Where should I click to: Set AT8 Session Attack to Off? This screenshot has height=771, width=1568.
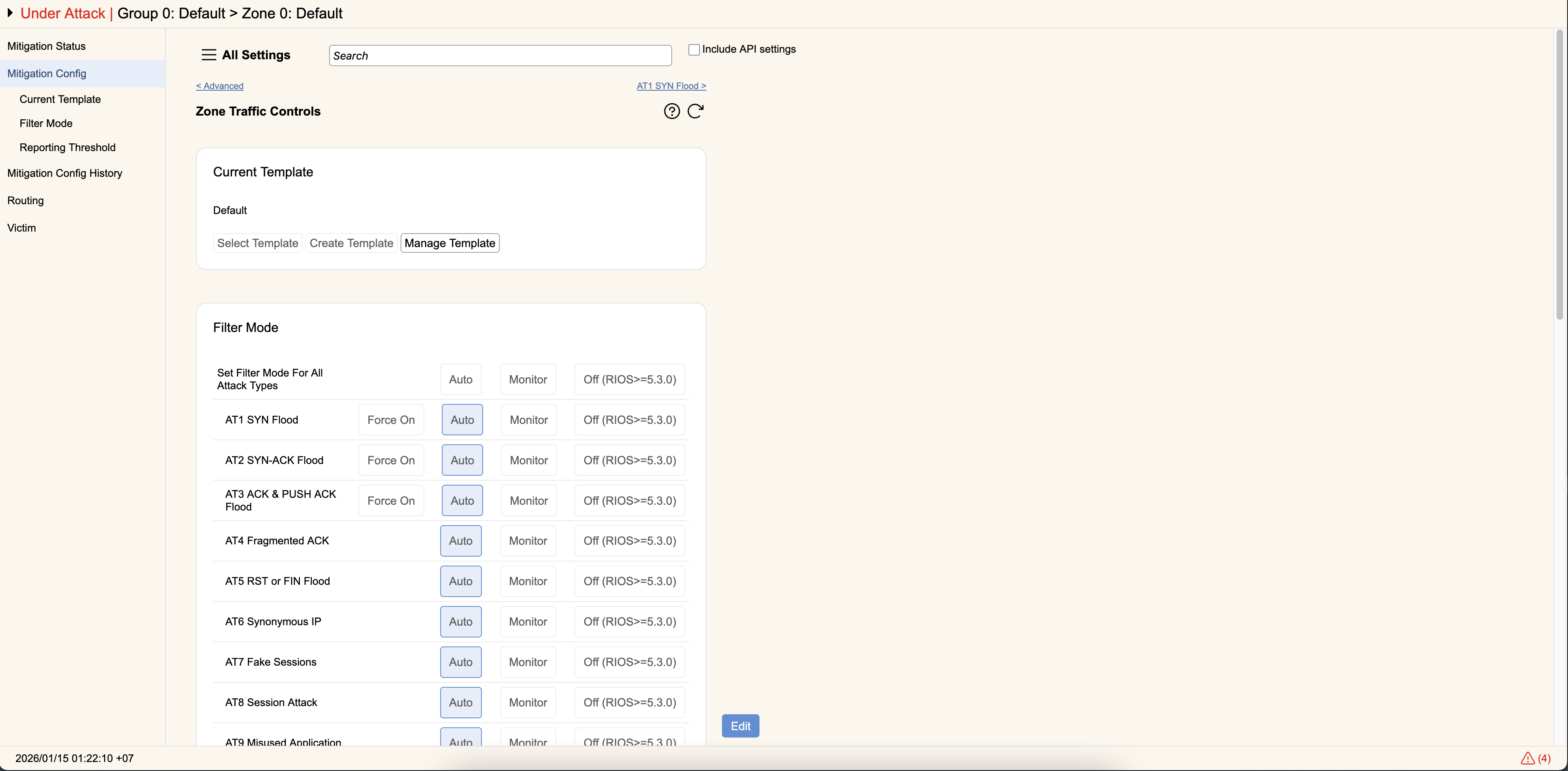point(629,702)
